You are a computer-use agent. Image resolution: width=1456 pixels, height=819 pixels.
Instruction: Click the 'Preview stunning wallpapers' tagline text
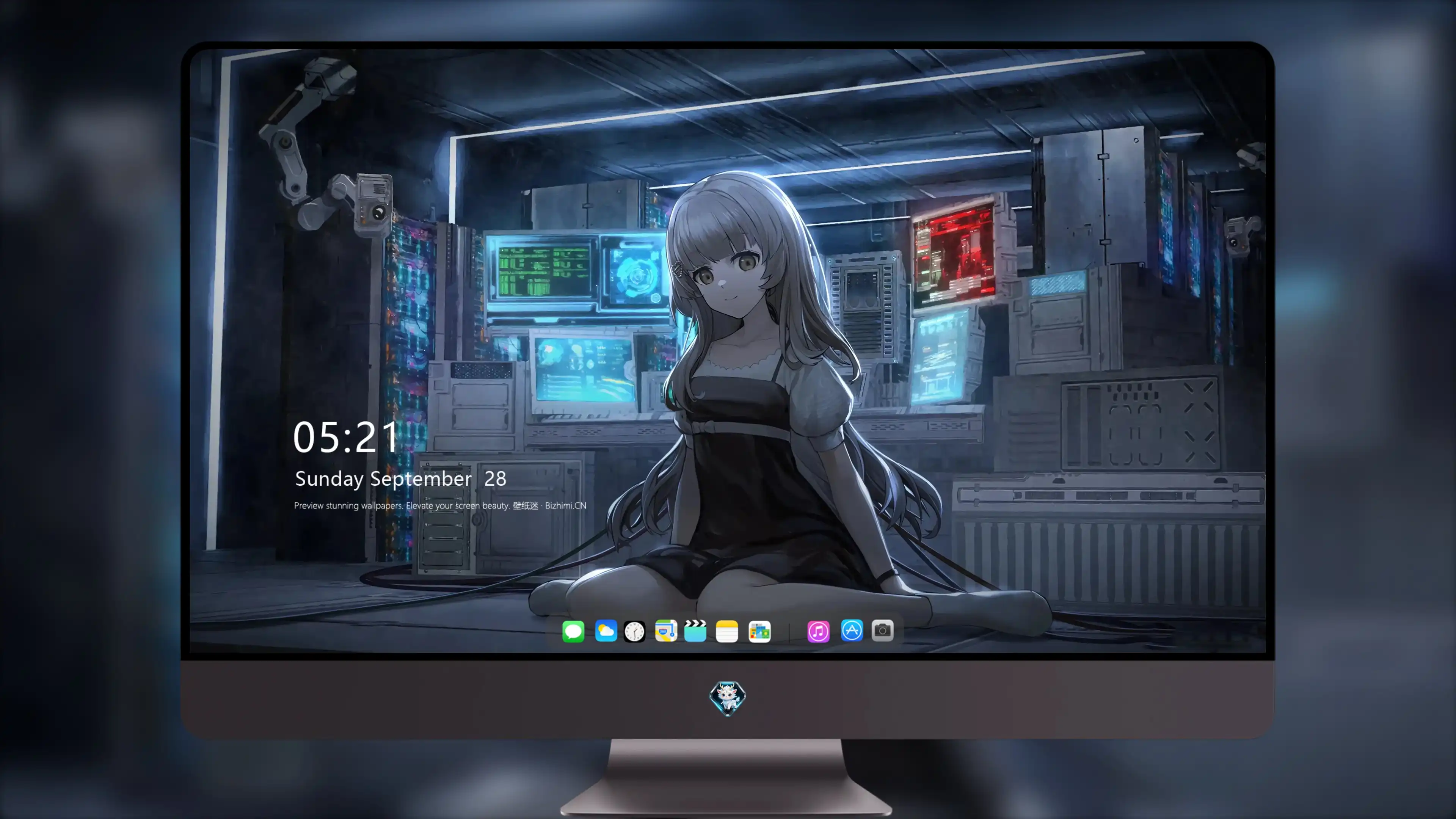[x=440, y=505]
